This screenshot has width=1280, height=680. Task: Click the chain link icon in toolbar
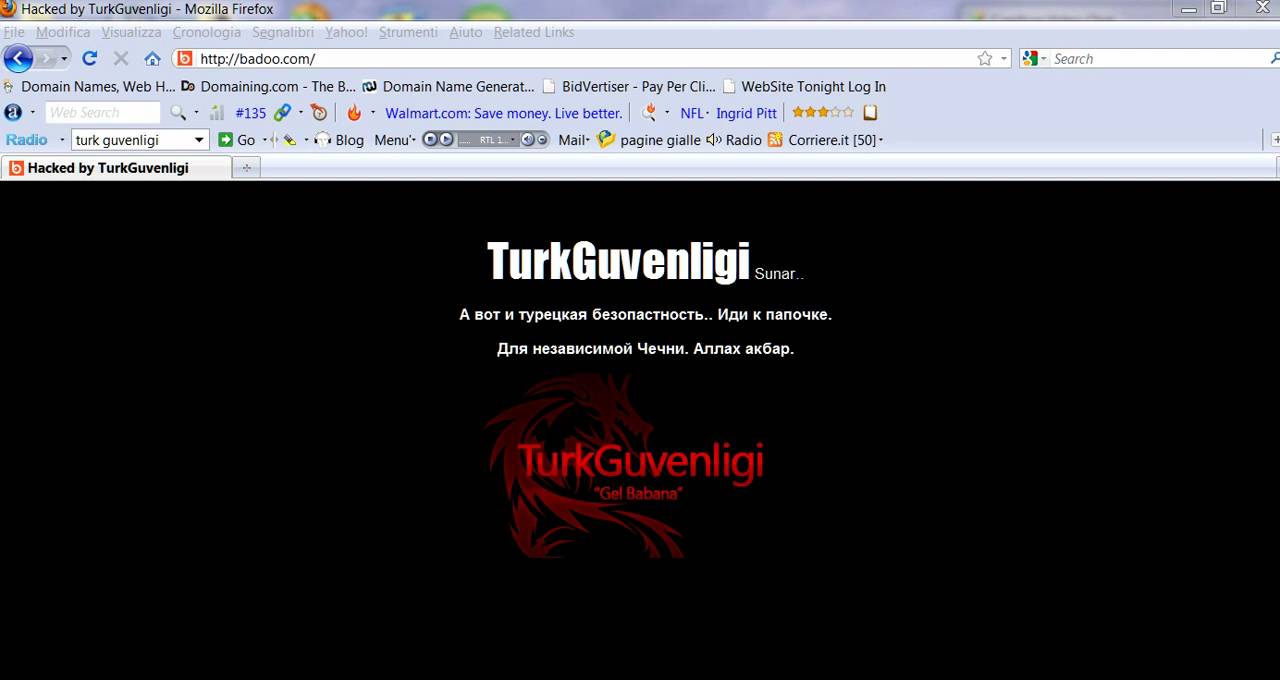point(283,113)
